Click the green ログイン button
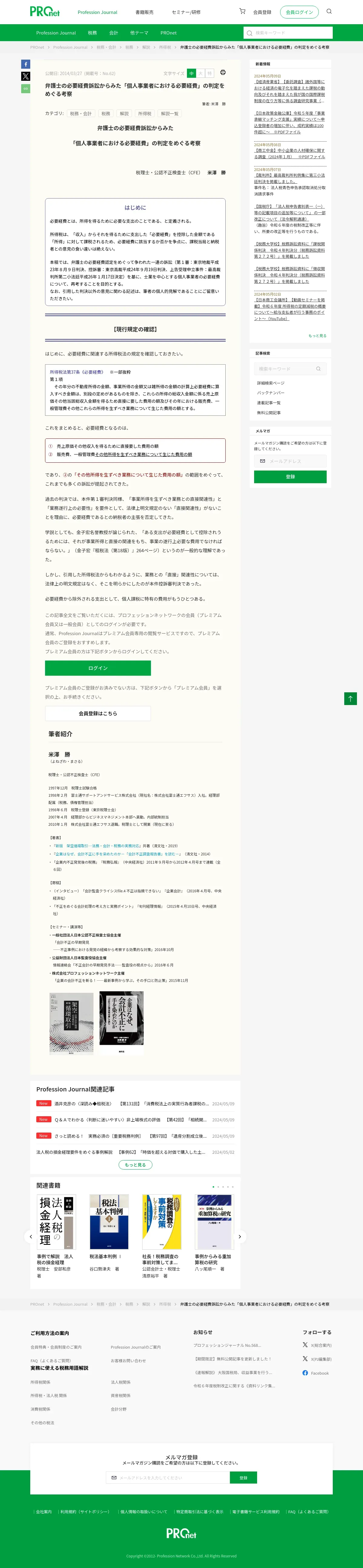 pyautogui.click(x=98, y=668)
